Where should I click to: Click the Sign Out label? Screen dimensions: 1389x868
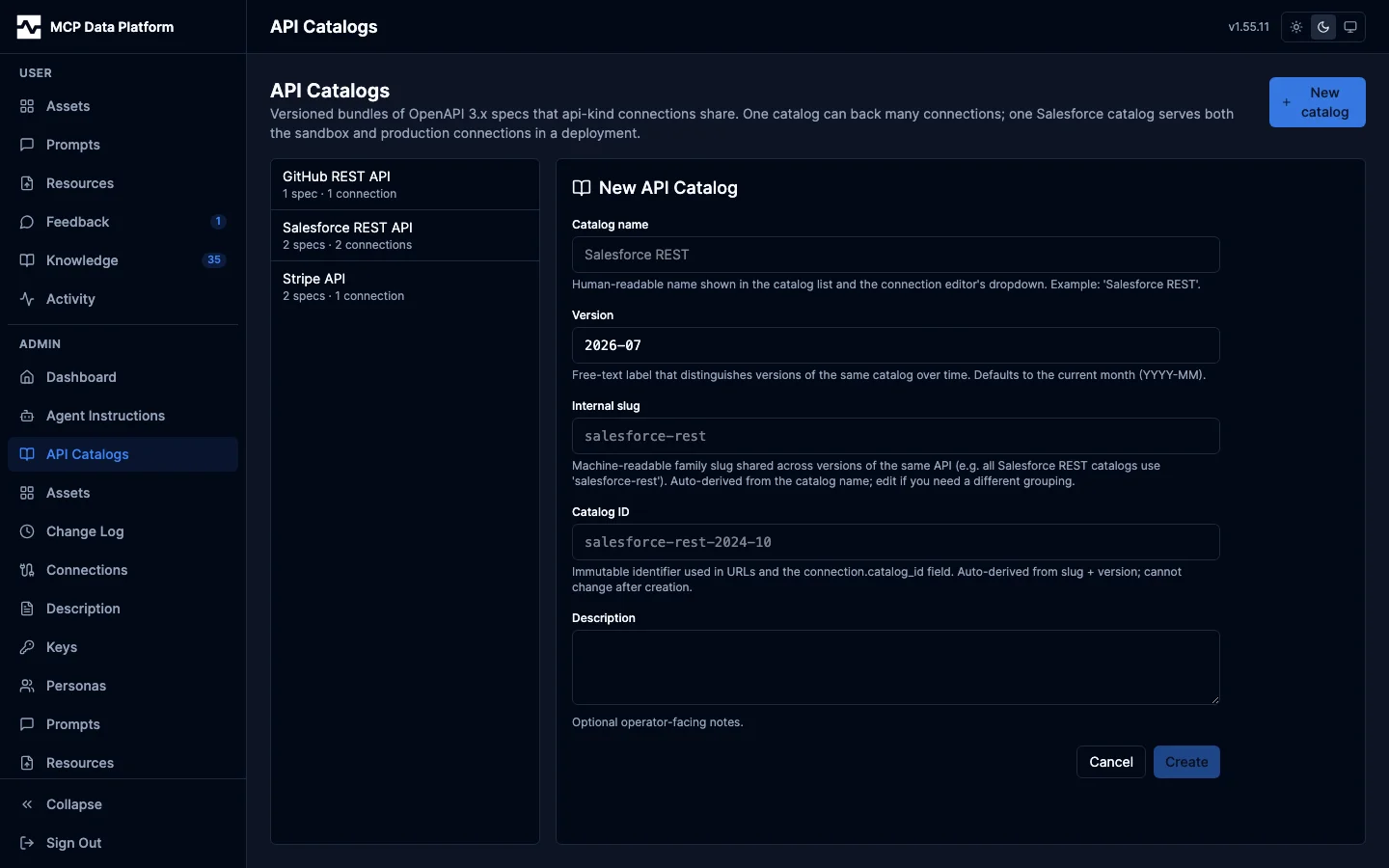[x=74, y=843]
